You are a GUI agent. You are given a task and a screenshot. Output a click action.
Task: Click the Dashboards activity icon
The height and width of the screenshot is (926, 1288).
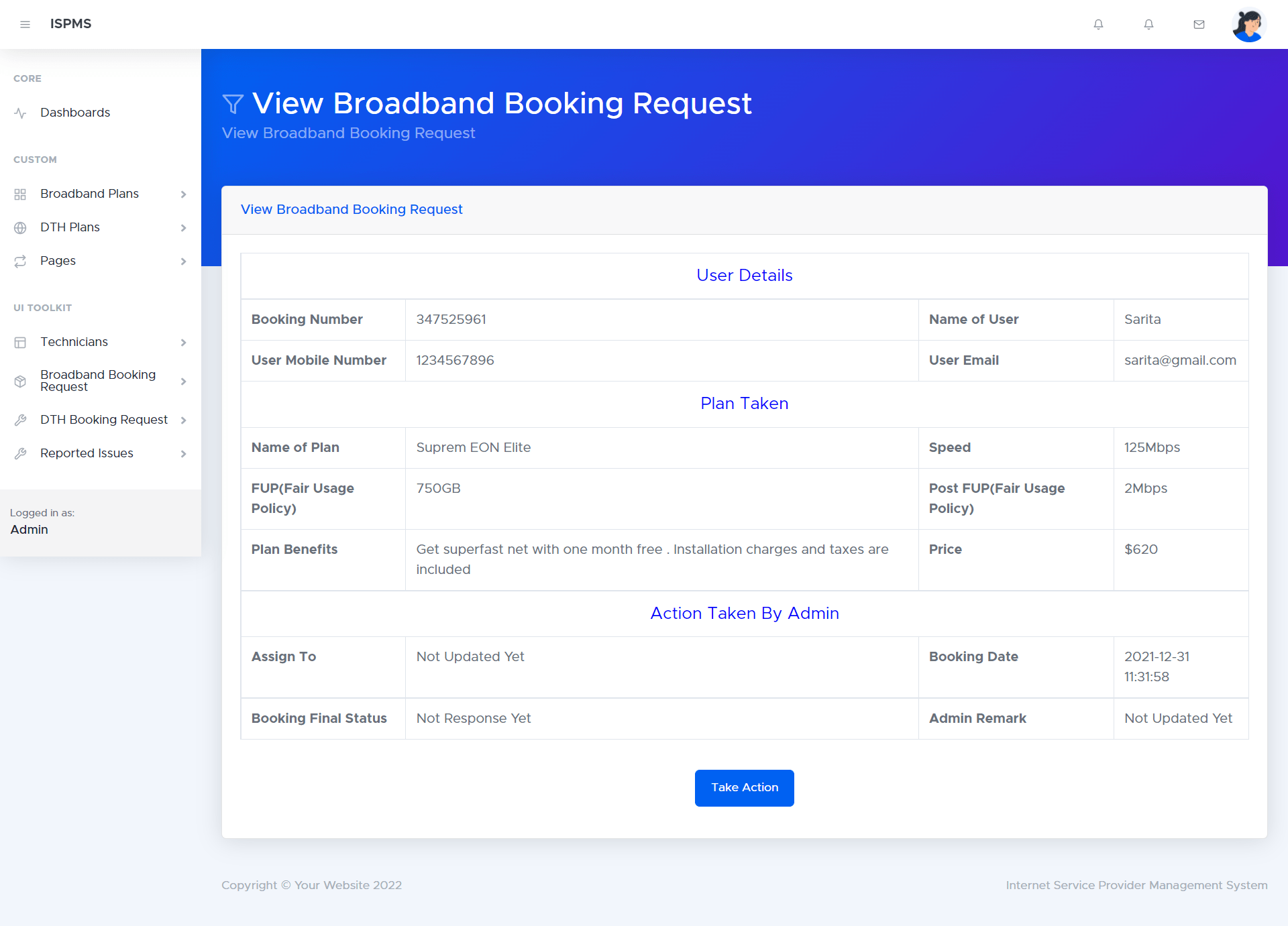20,113
